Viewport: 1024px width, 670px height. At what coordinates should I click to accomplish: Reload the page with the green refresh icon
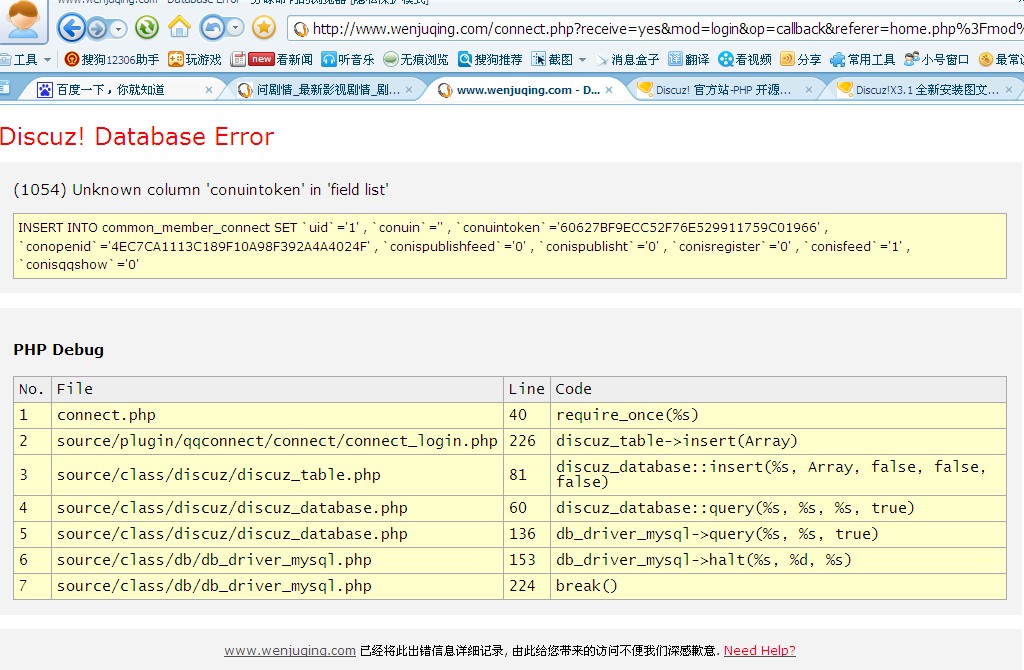(x=146, y=28)
